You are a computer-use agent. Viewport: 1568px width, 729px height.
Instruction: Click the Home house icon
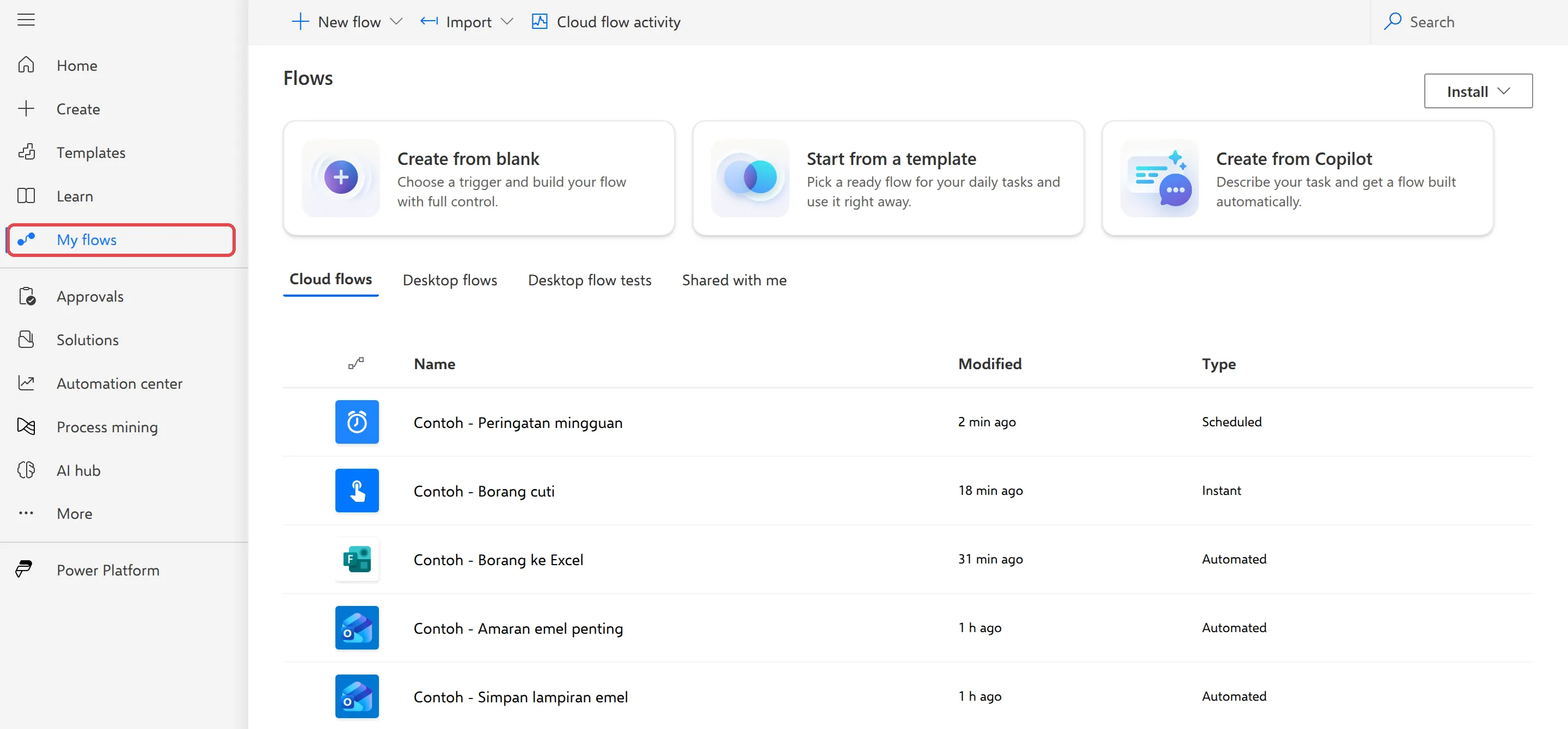point(26,64)
